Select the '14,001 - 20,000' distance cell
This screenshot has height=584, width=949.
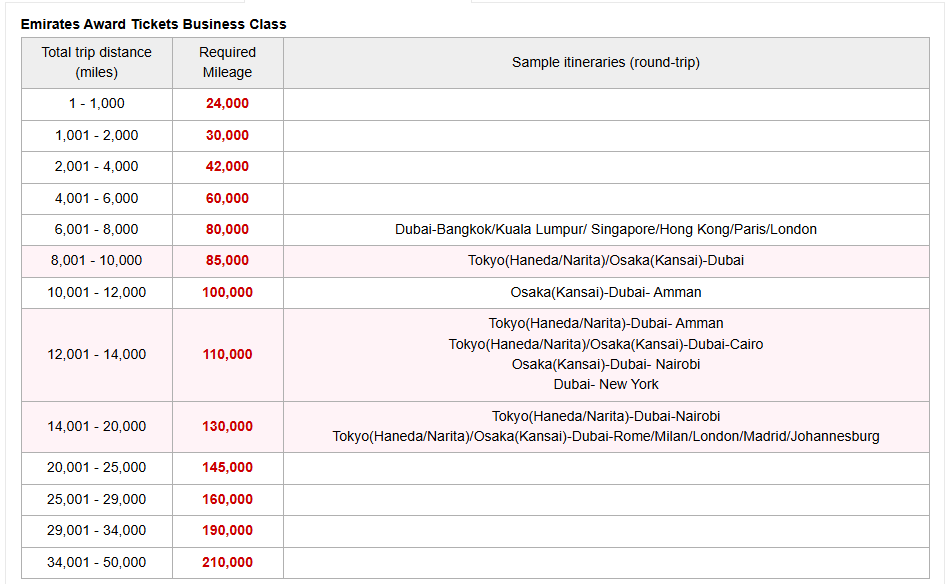pyautogui.click(x=97, y=427)
